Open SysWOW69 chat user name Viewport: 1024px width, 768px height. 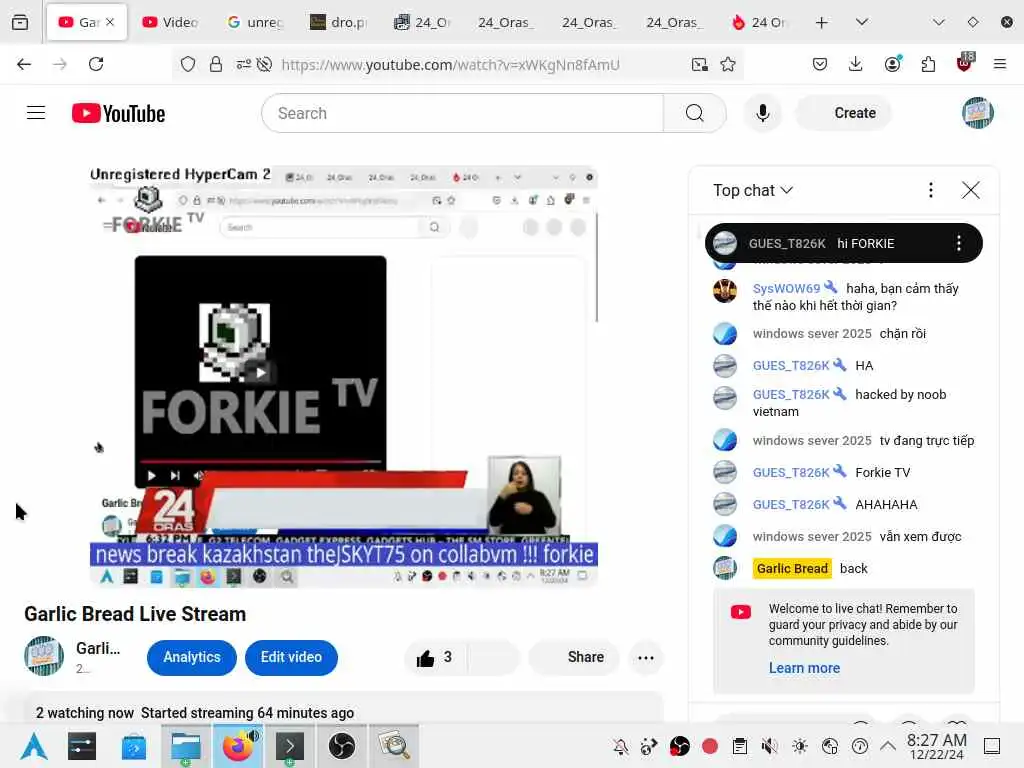[x=786, y=289]
